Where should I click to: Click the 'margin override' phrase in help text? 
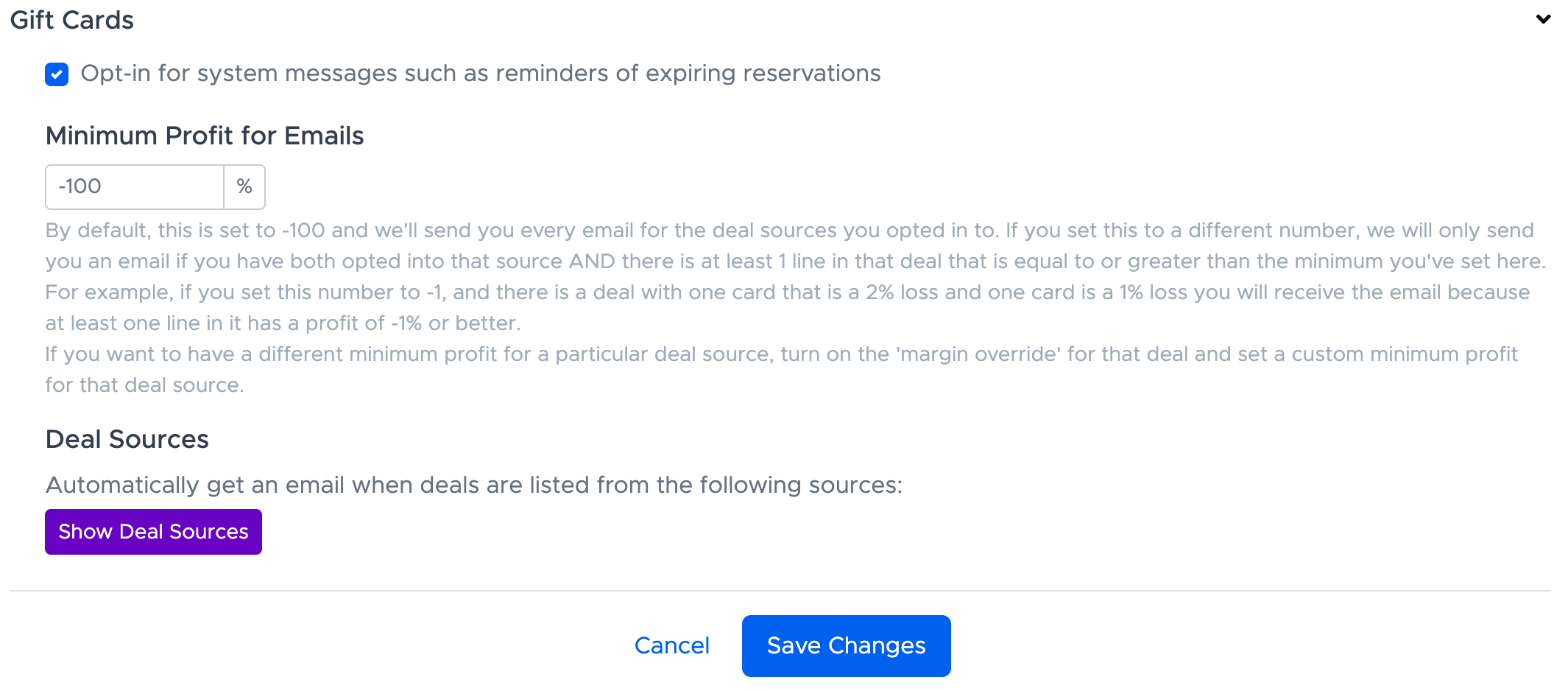(978, 354)
